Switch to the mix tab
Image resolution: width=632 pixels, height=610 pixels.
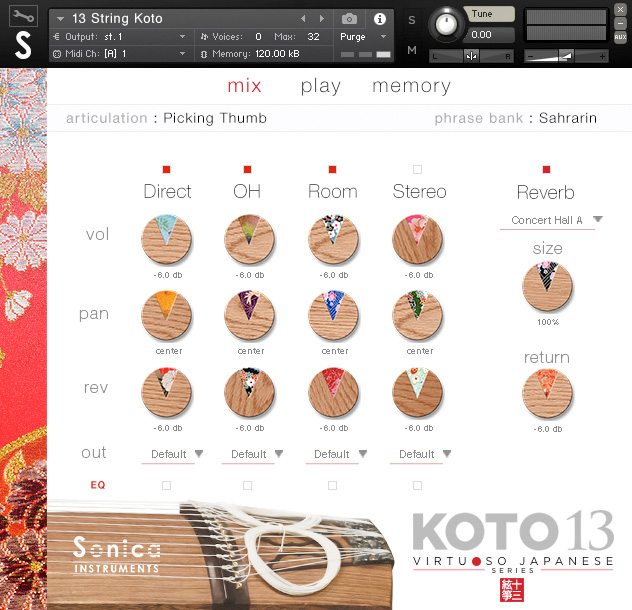click(244, 86)
